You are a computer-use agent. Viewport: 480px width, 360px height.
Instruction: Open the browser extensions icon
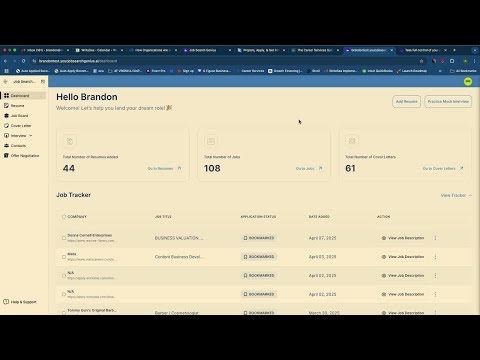[452, 61]
